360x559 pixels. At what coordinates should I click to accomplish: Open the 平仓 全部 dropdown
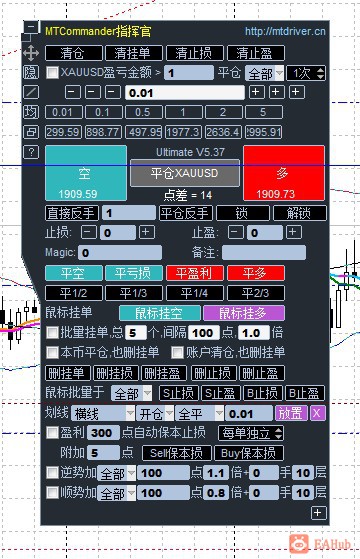coord(264,73)
